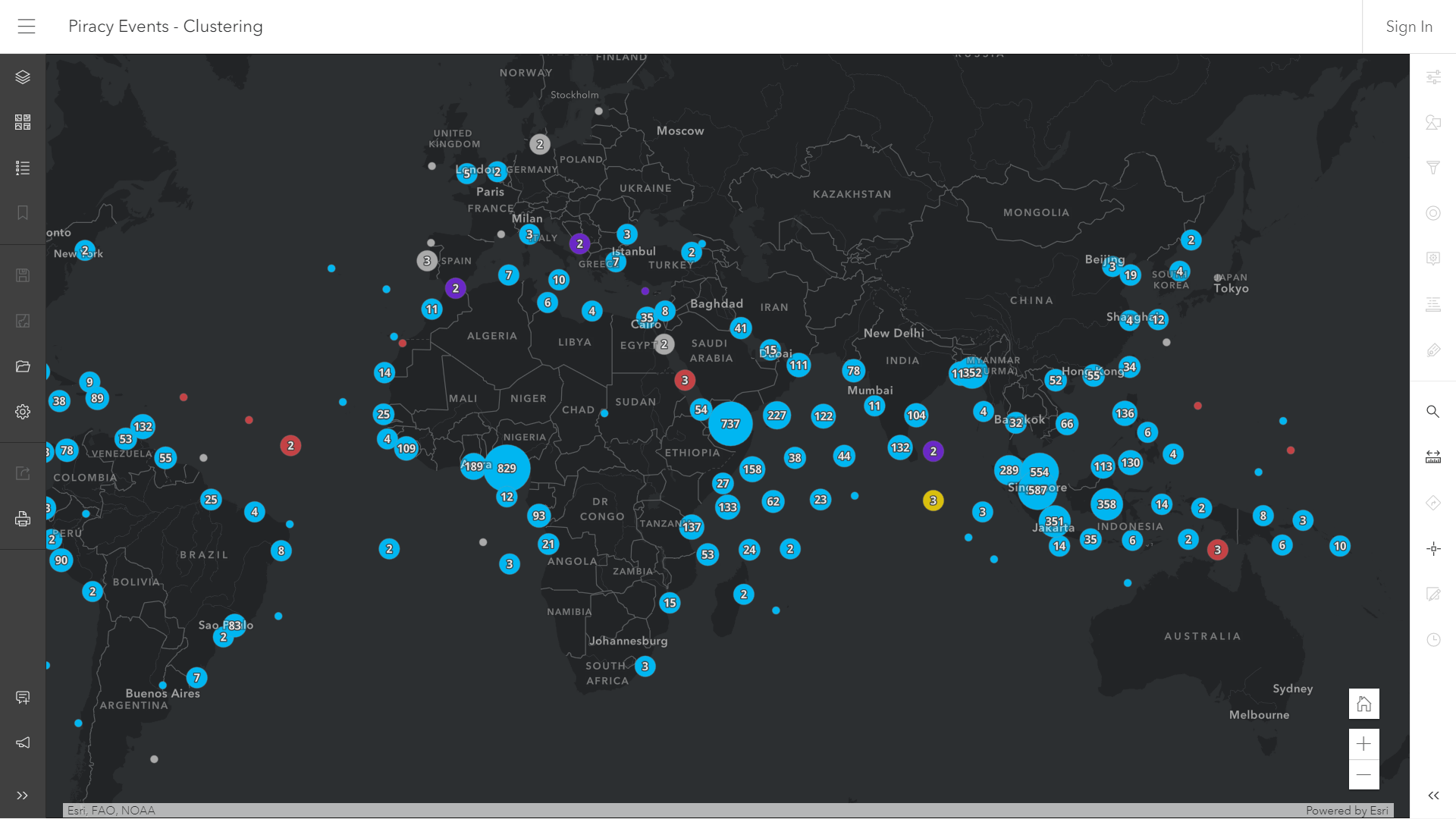1456x819 pixels.
Task: Open the Legend panel
Action: [22, 168]
